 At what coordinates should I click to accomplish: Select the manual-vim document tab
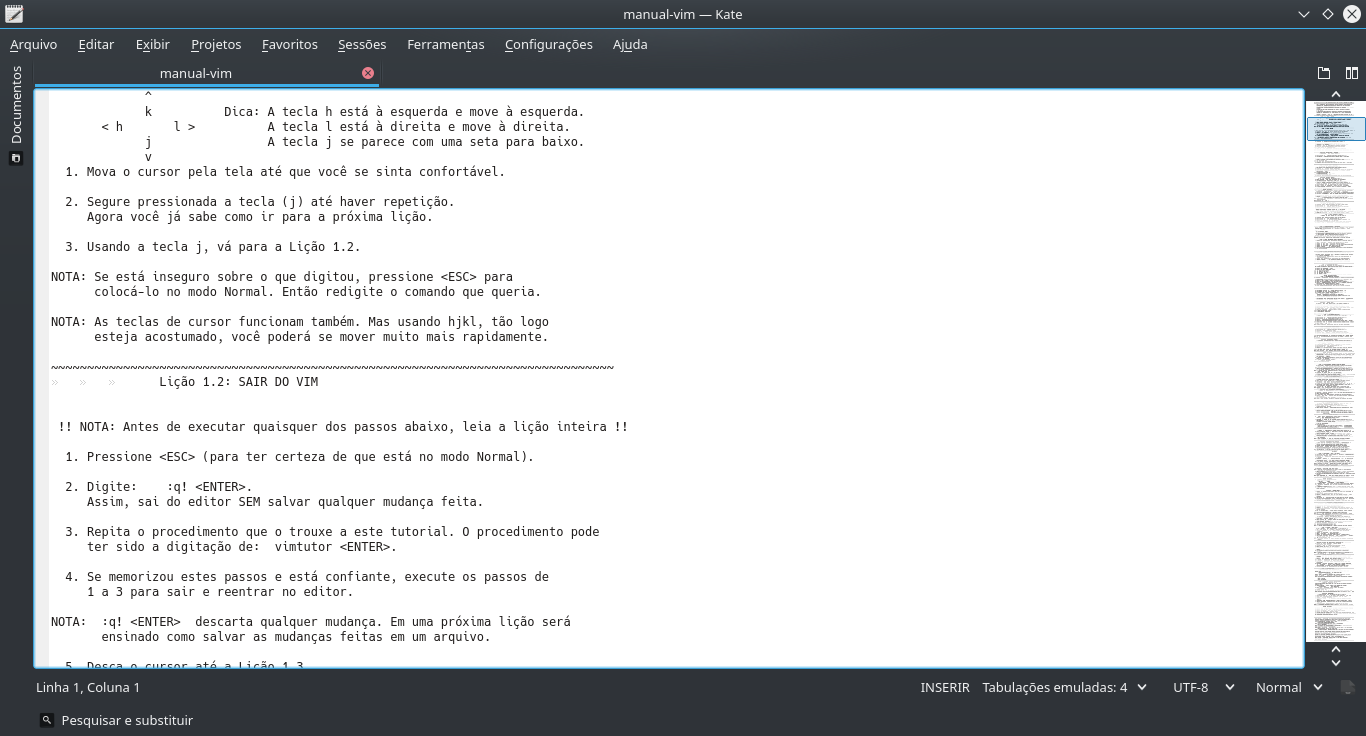[207, 73]
